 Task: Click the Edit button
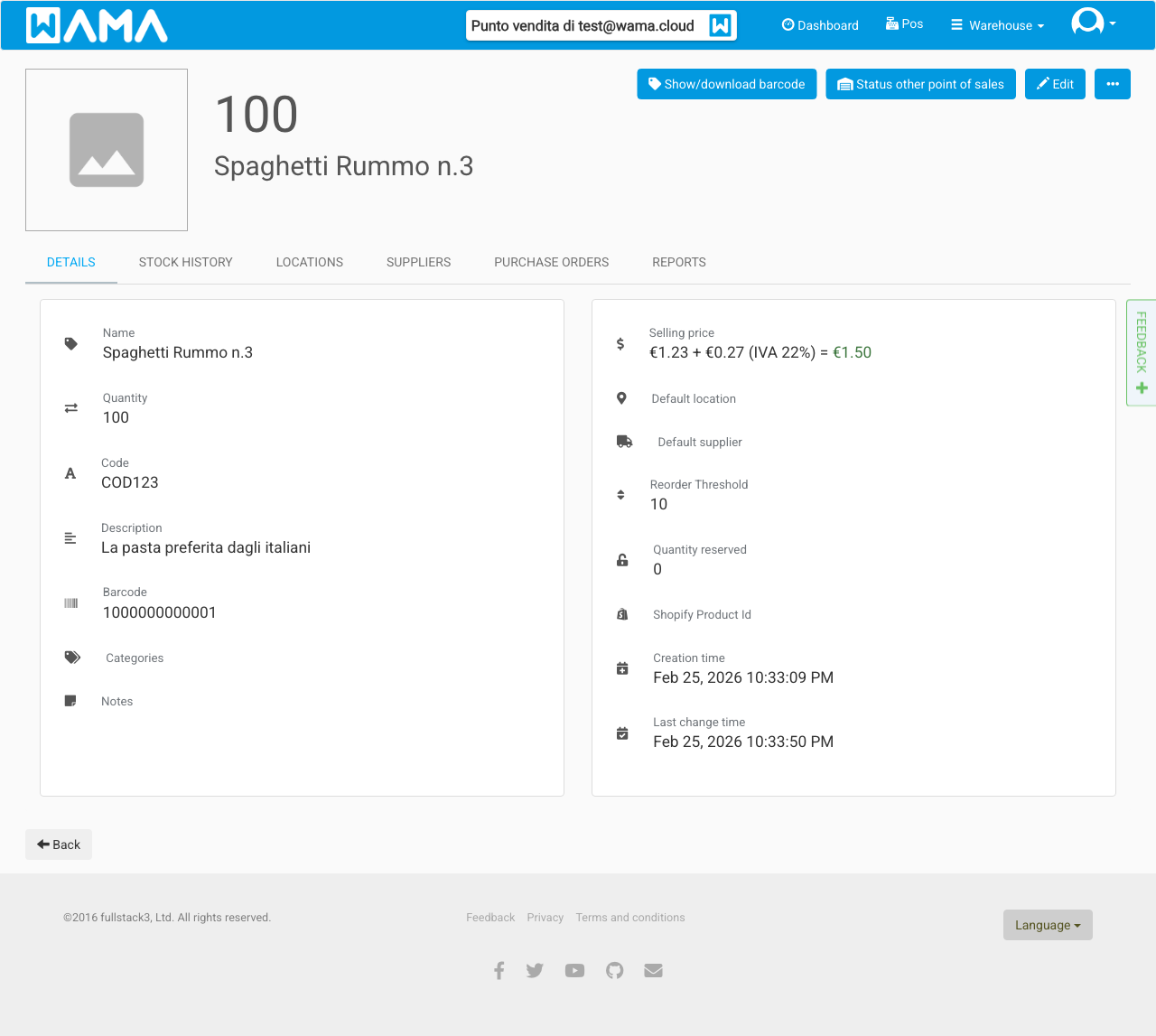(x=1055, y=83)
